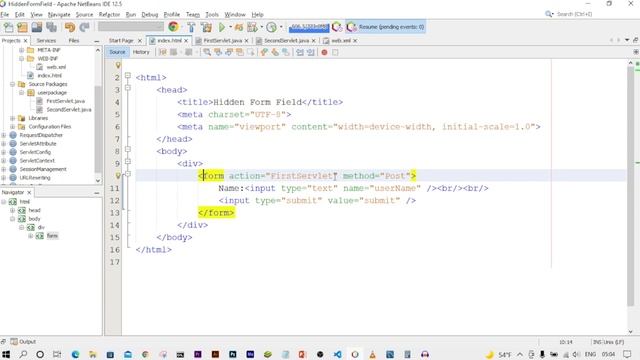Click the Undo arrow icon

coord(70,27)
